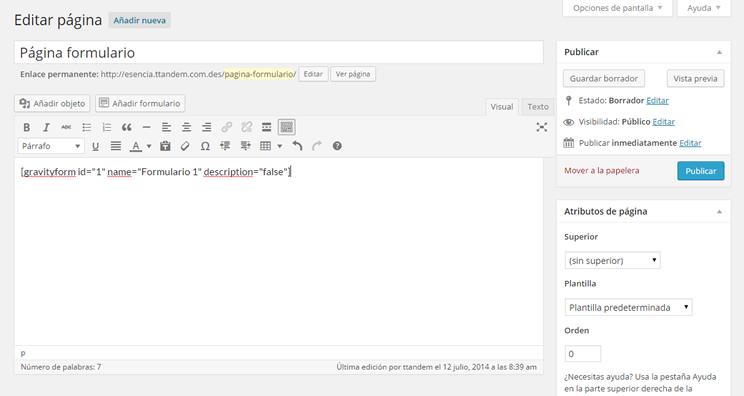The image size is (744, 396).
Task: Align text to the left
Action: pos(166,127)
